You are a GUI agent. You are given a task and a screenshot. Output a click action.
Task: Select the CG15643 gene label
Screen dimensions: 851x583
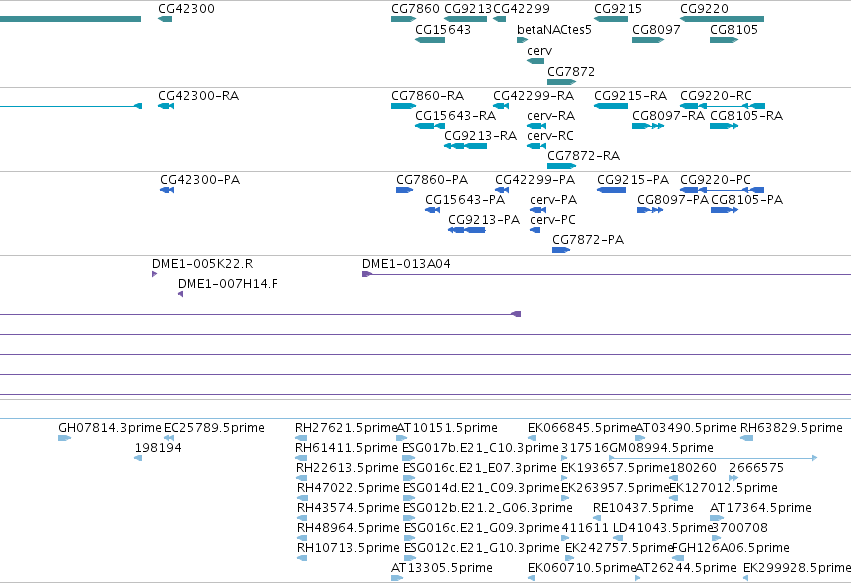coord(443,29)
